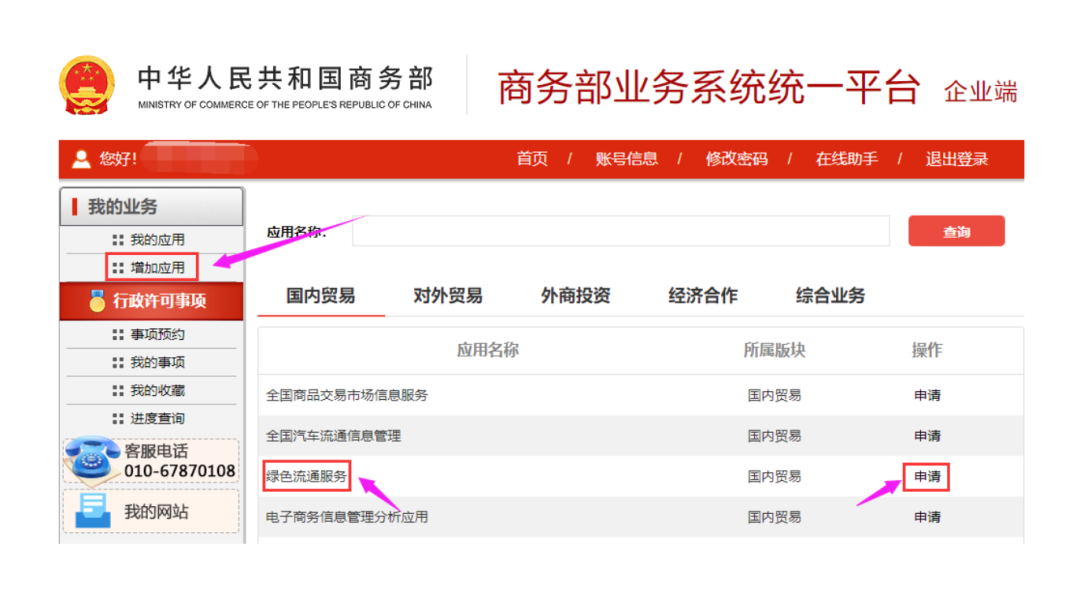Open 增加应用 in sidebar
This screenshot has width=1080, height=595.
(x=158, y=267)
